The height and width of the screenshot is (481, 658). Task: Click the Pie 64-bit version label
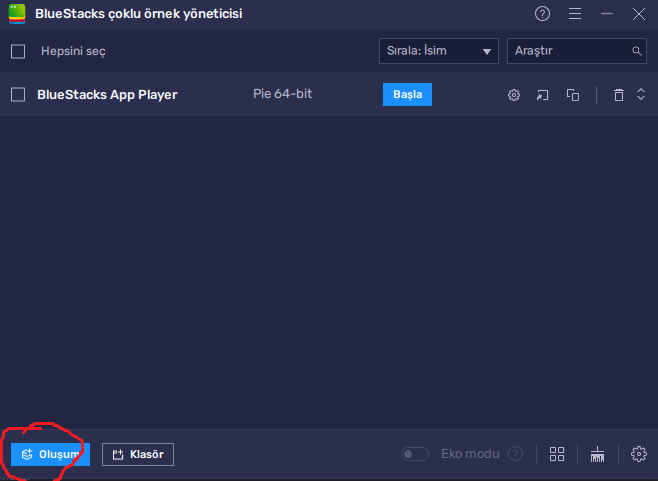pos(282,94)
